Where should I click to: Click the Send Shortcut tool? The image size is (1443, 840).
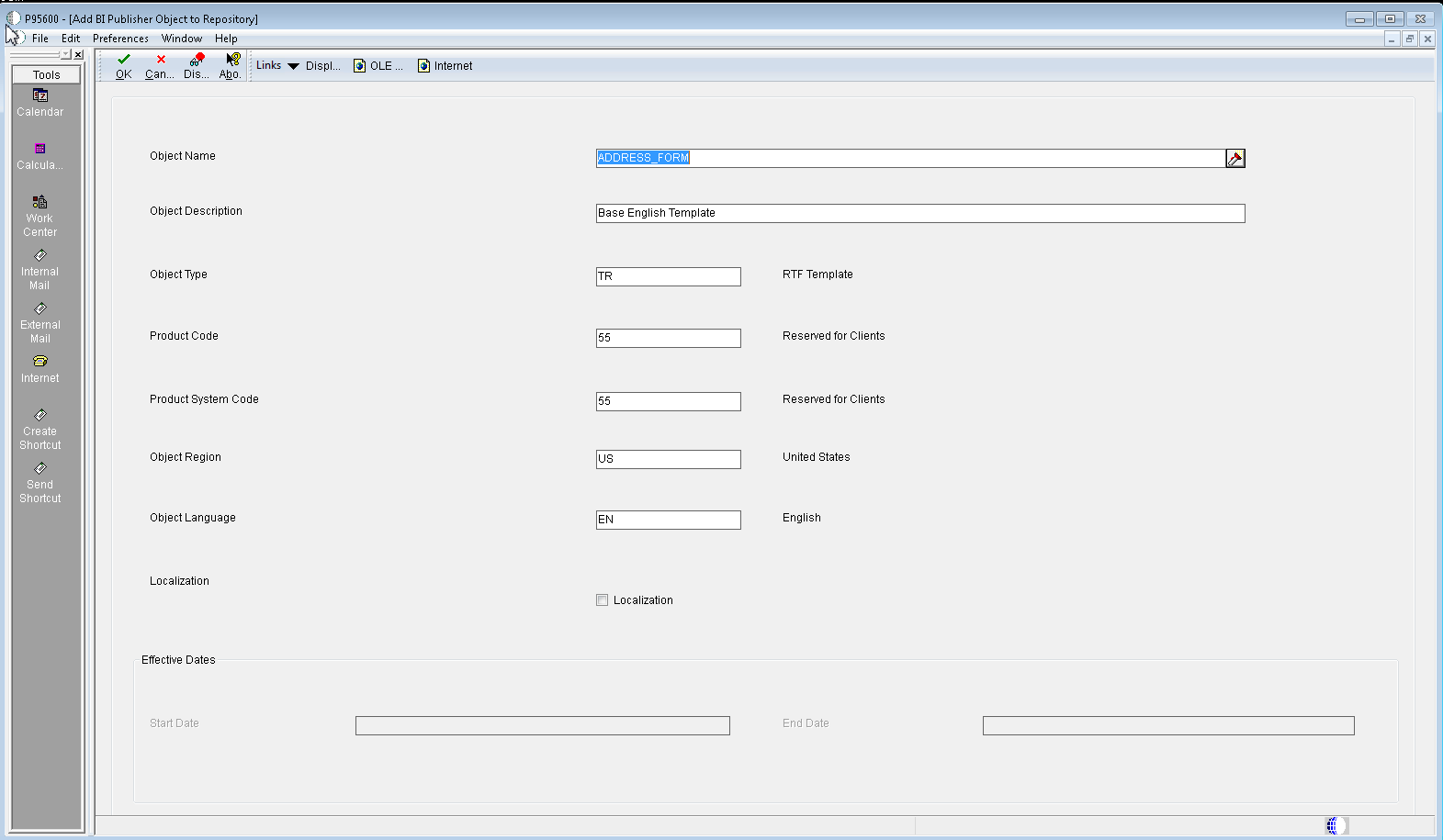tap(40, 483)
